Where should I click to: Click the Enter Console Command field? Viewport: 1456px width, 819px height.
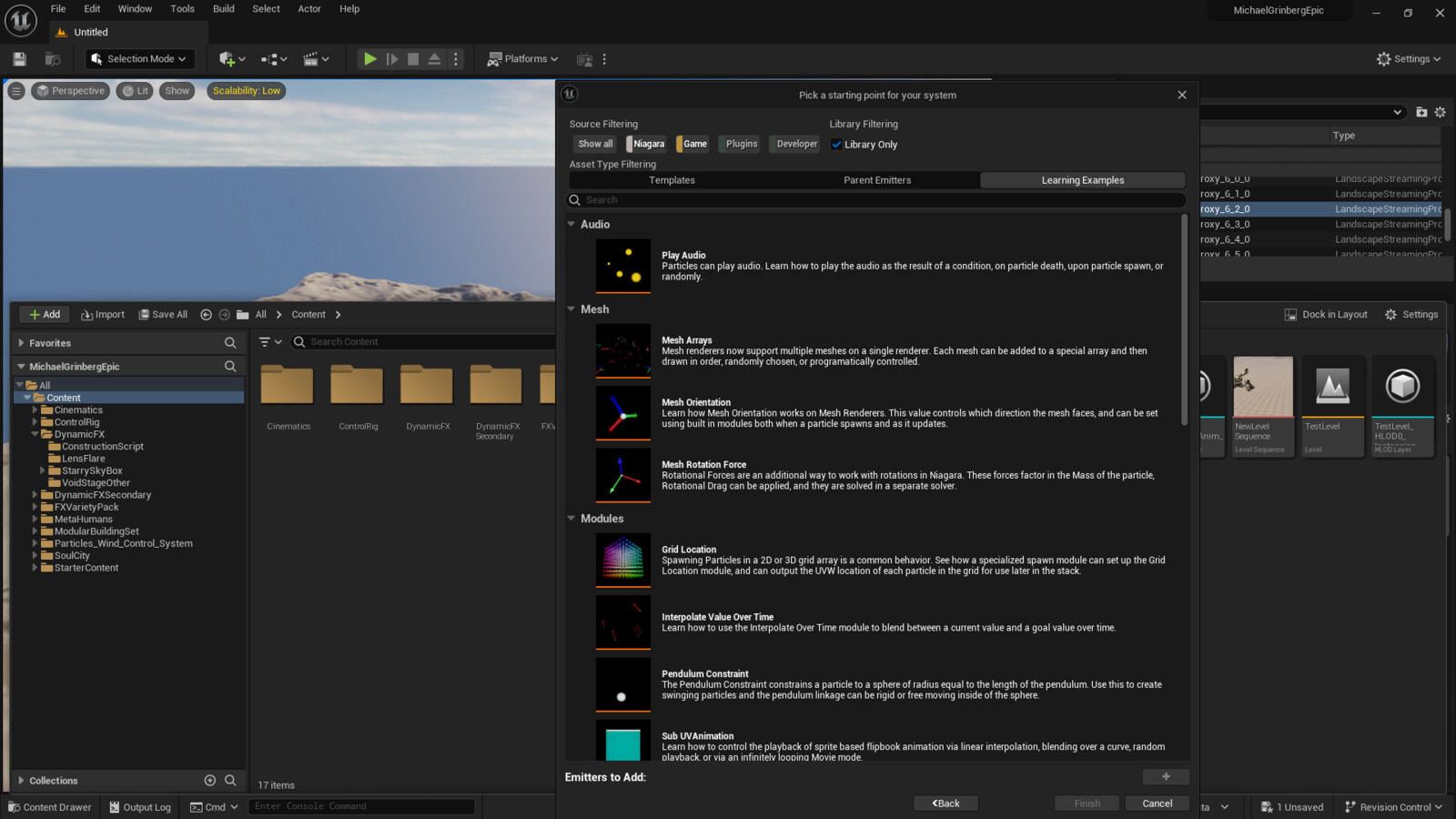(361, 806)
